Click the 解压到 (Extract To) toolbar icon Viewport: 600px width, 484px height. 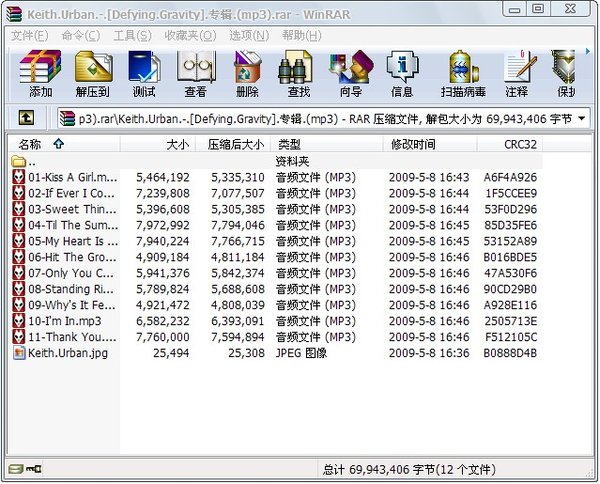pos(93,74)
